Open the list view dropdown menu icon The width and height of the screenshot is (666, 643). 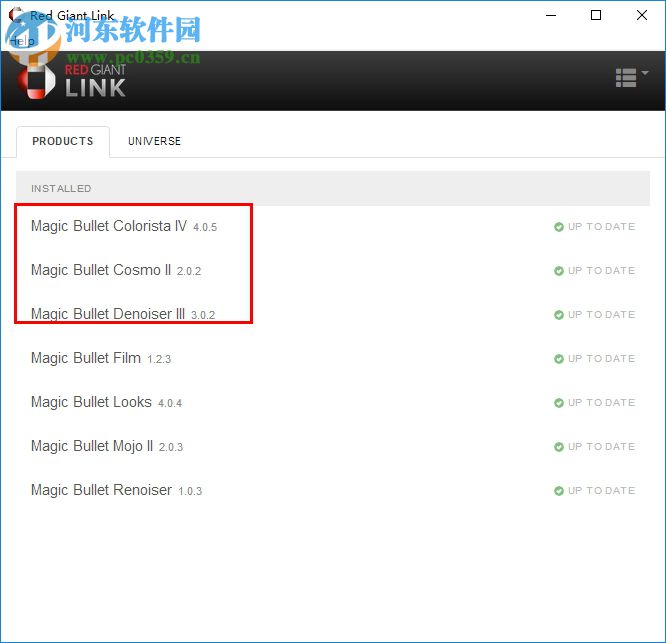point(632,78)
